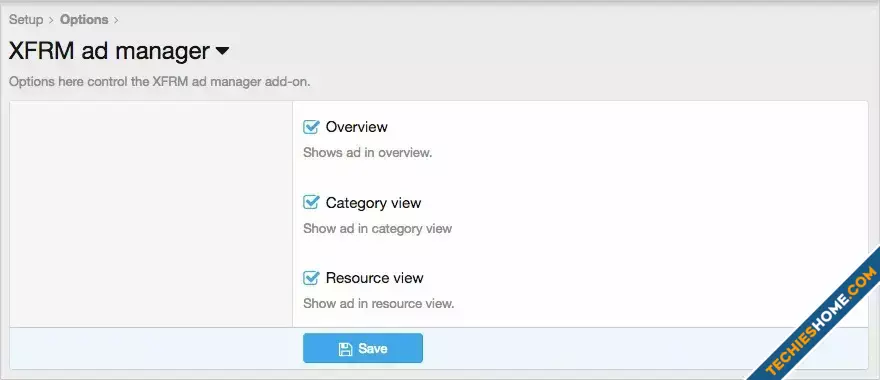Click the Resource view option label

click(374, 278)
